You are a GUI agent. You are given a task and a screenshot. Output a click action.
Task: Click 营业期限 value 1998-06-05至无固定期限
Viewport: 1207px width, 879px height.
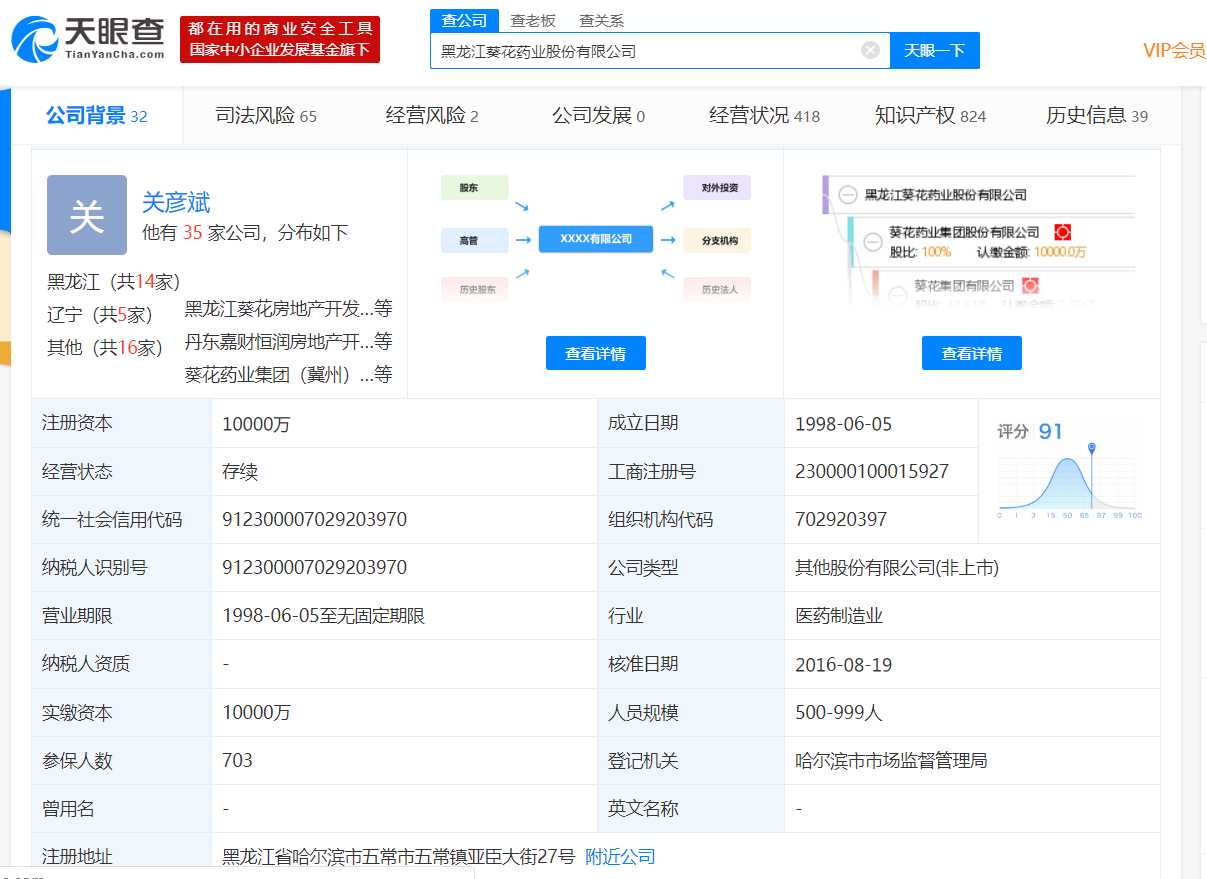tap(324, 616)
